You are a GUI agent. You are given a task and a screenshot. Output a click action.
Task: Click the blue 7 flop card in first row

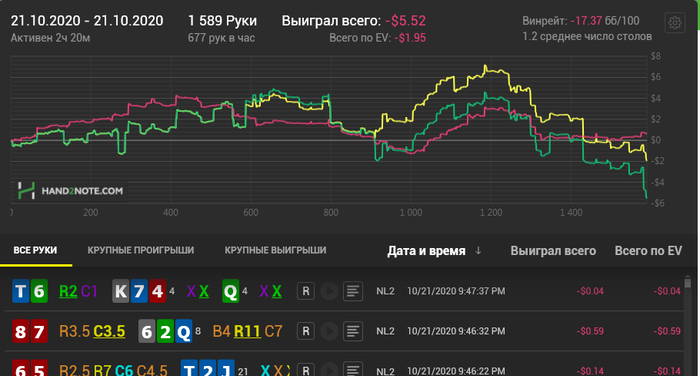[x=139, y=291]
